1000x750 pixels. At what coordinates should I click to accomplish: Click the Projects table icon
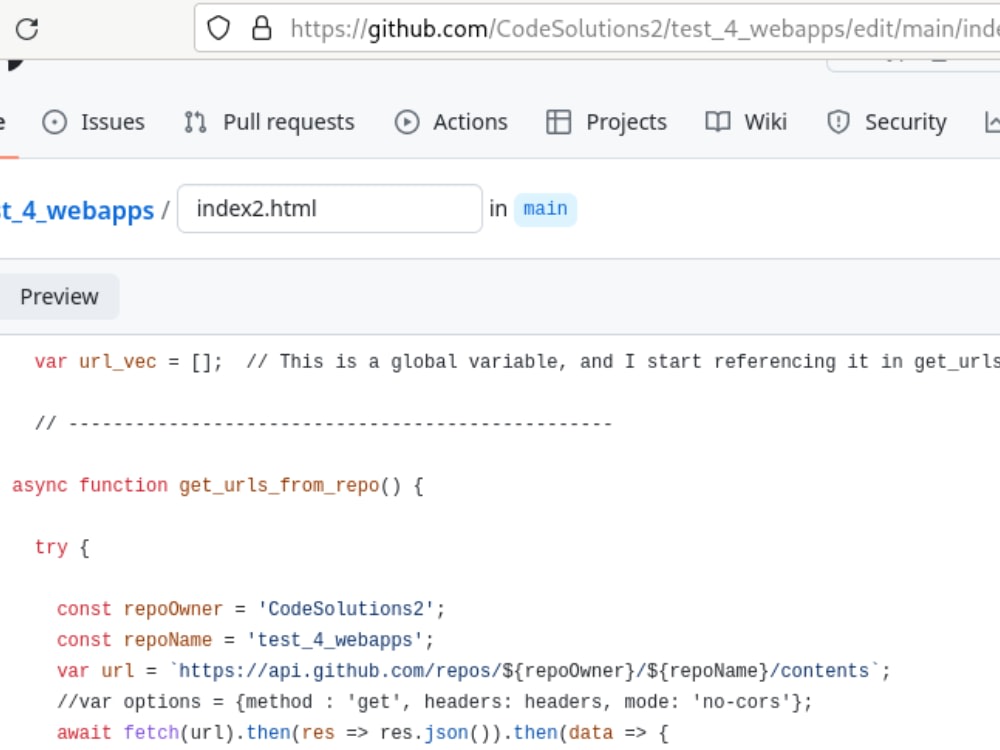pyautogui.click(x=558, y=121)
